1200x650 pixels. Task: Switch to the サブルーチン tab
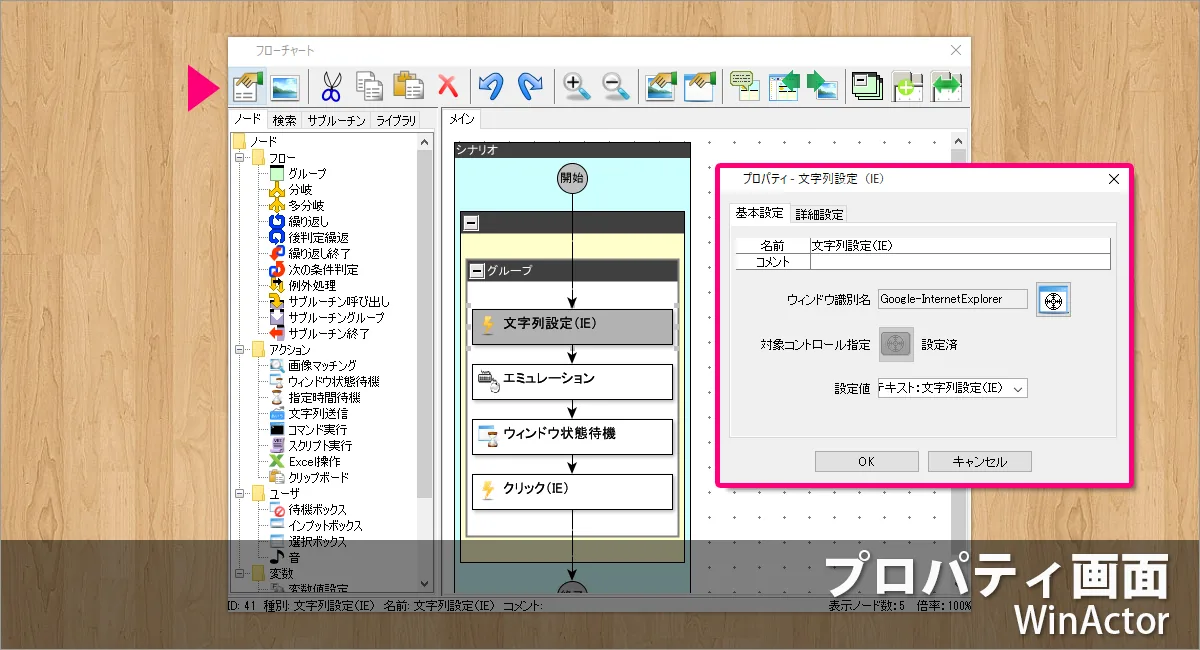coord(336,121)
